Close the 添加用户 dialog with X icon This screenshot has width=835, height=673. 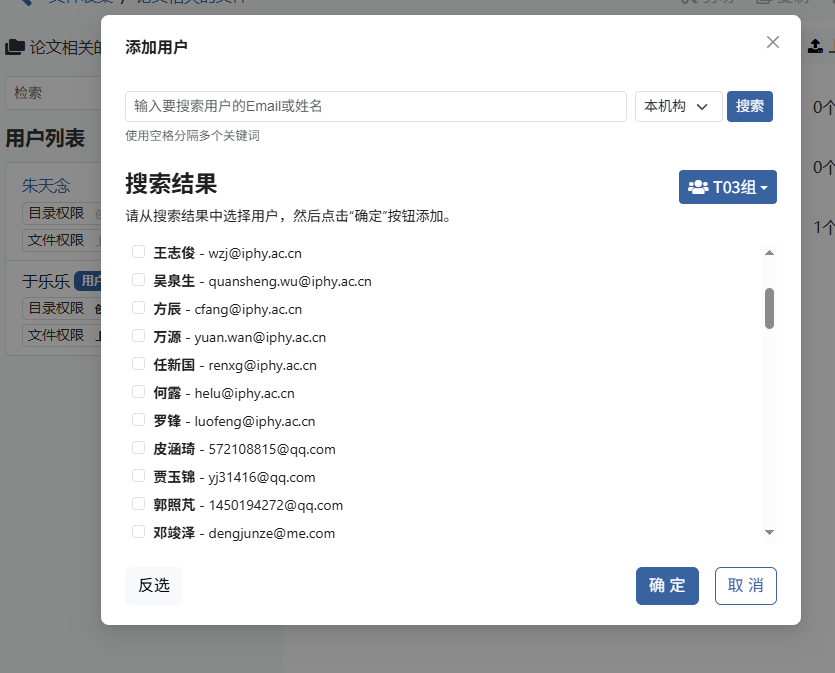click(773, 42)
